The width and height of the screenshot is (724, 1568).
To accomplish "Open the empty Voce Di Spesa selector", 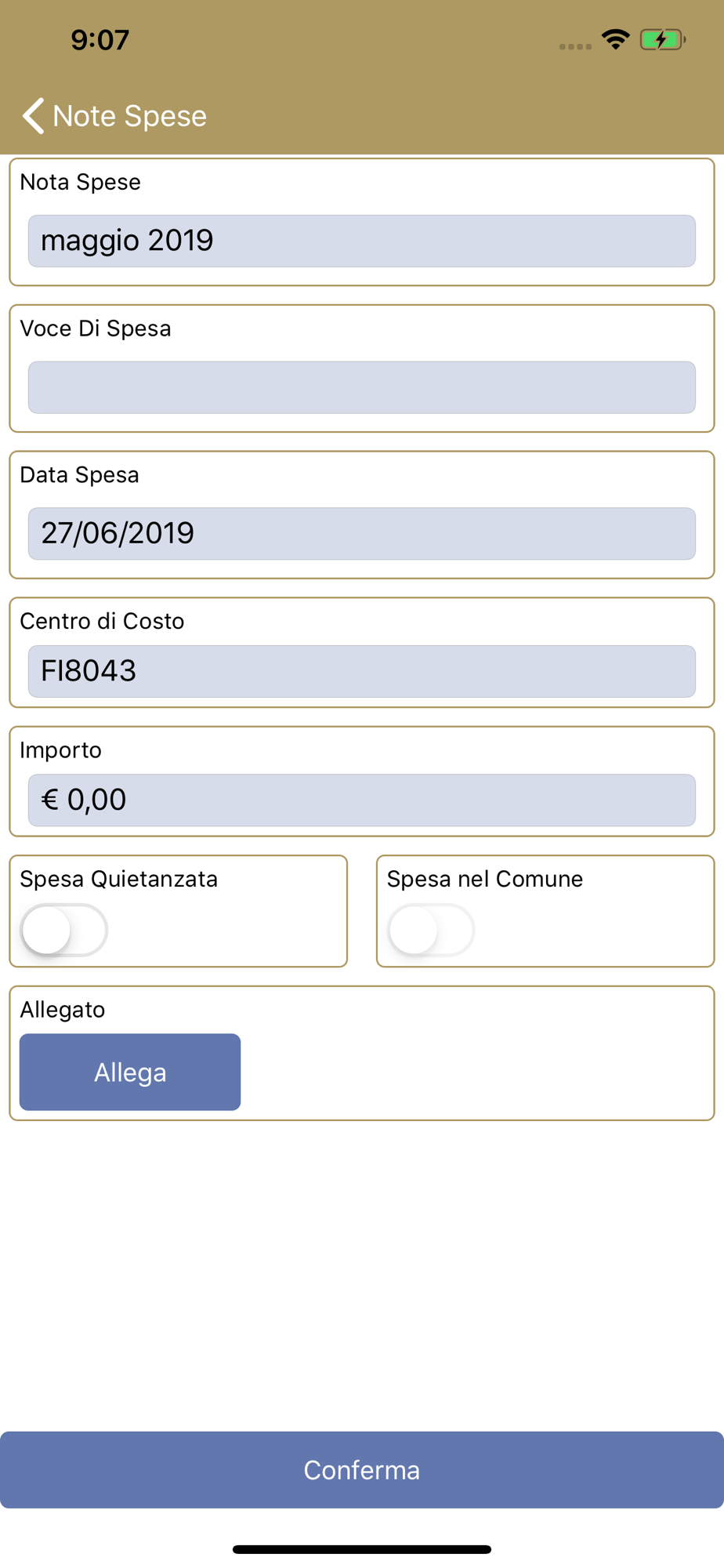I will pos(362,387).
